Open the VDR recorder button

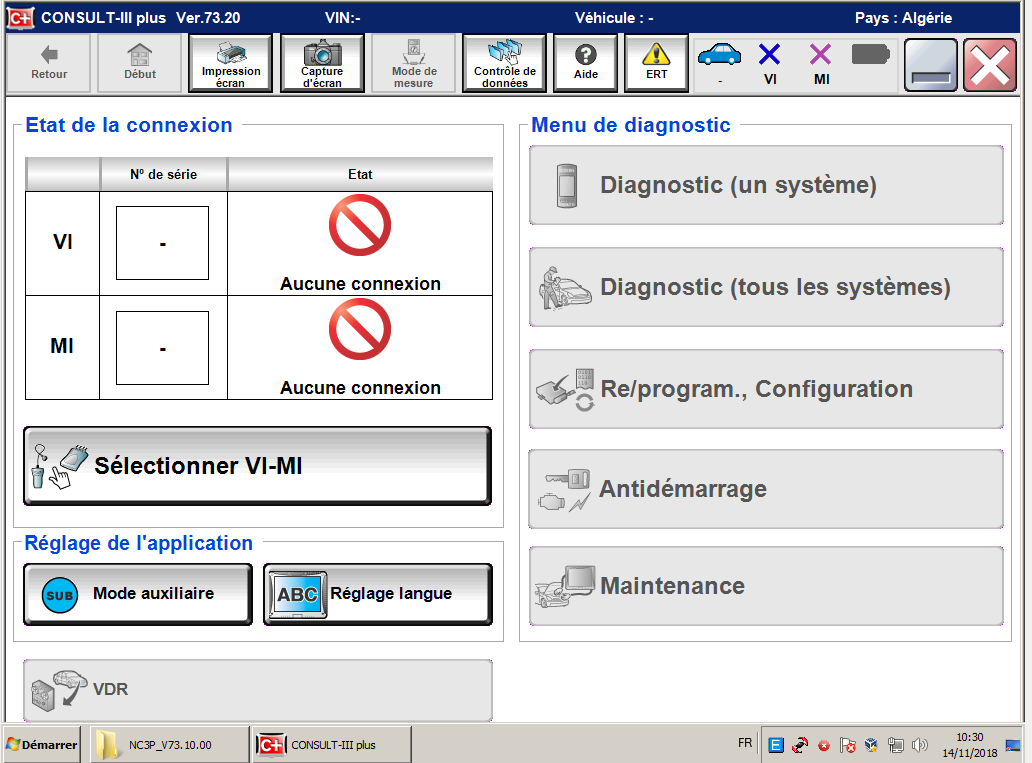pyautogui.click(x=257, y=690)
